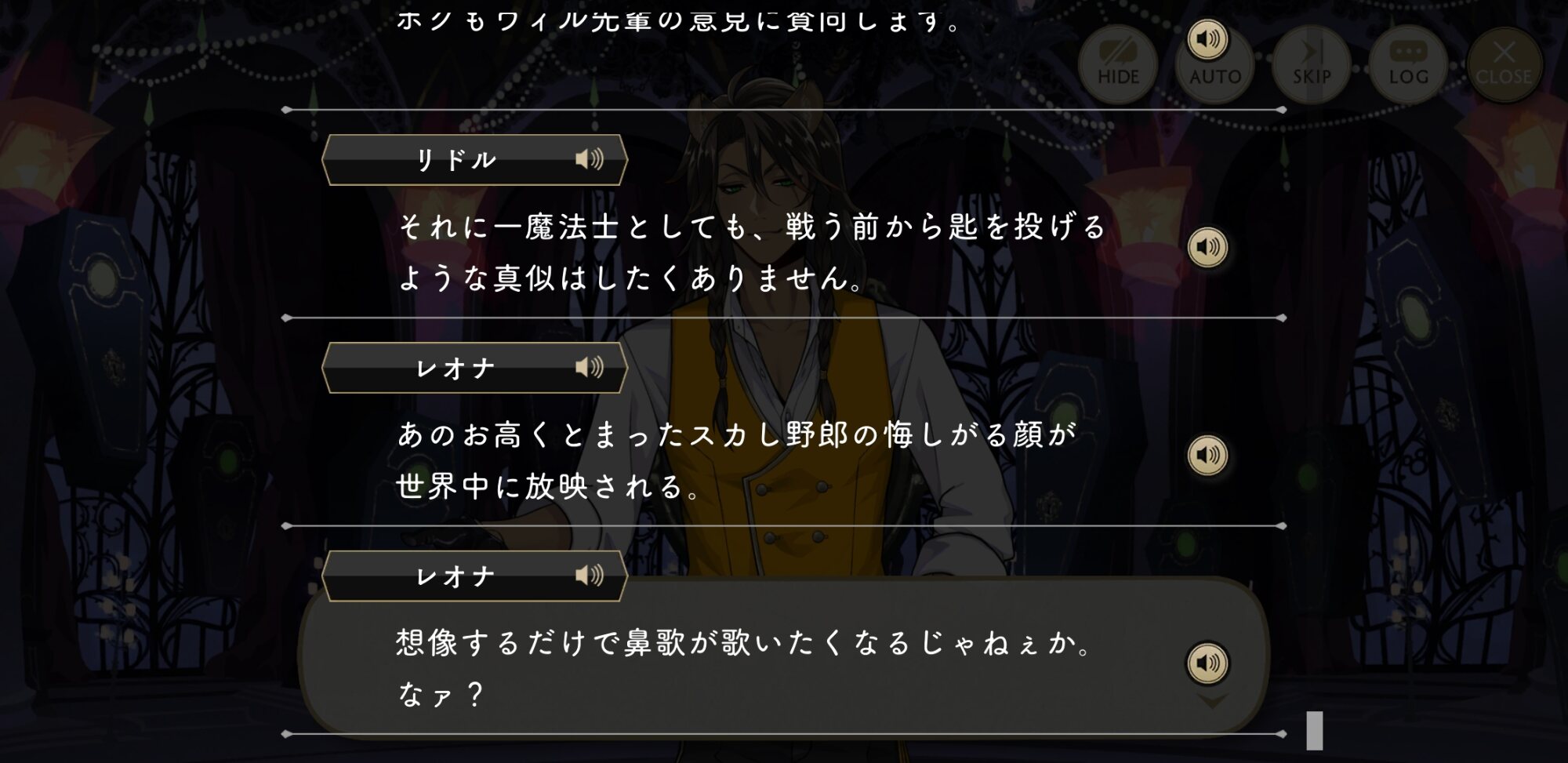Select the first レオナ name plate

[474, 368]
